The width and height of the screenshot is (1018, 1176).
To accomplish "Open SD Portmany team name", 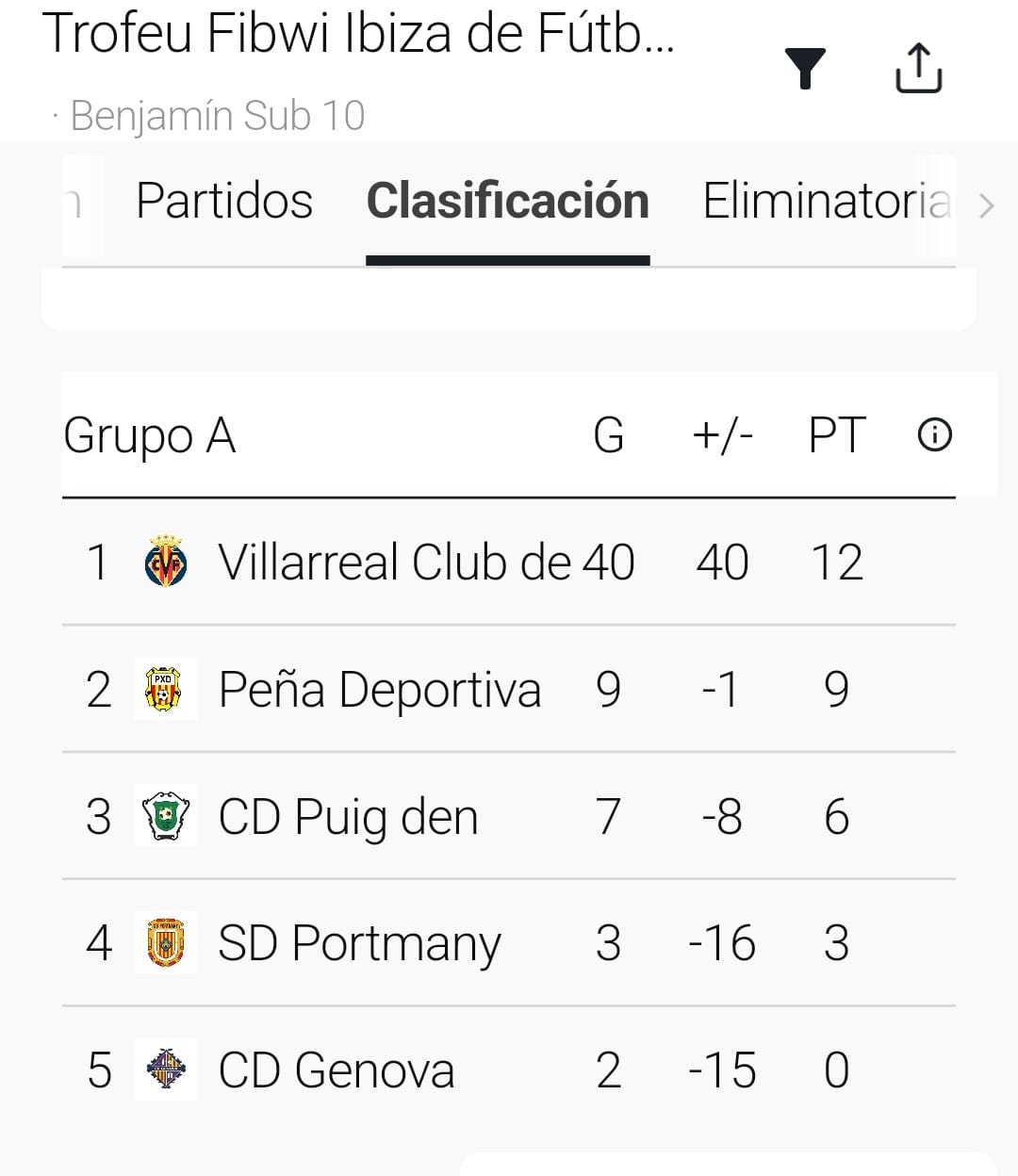I will [x=358, y=943].
